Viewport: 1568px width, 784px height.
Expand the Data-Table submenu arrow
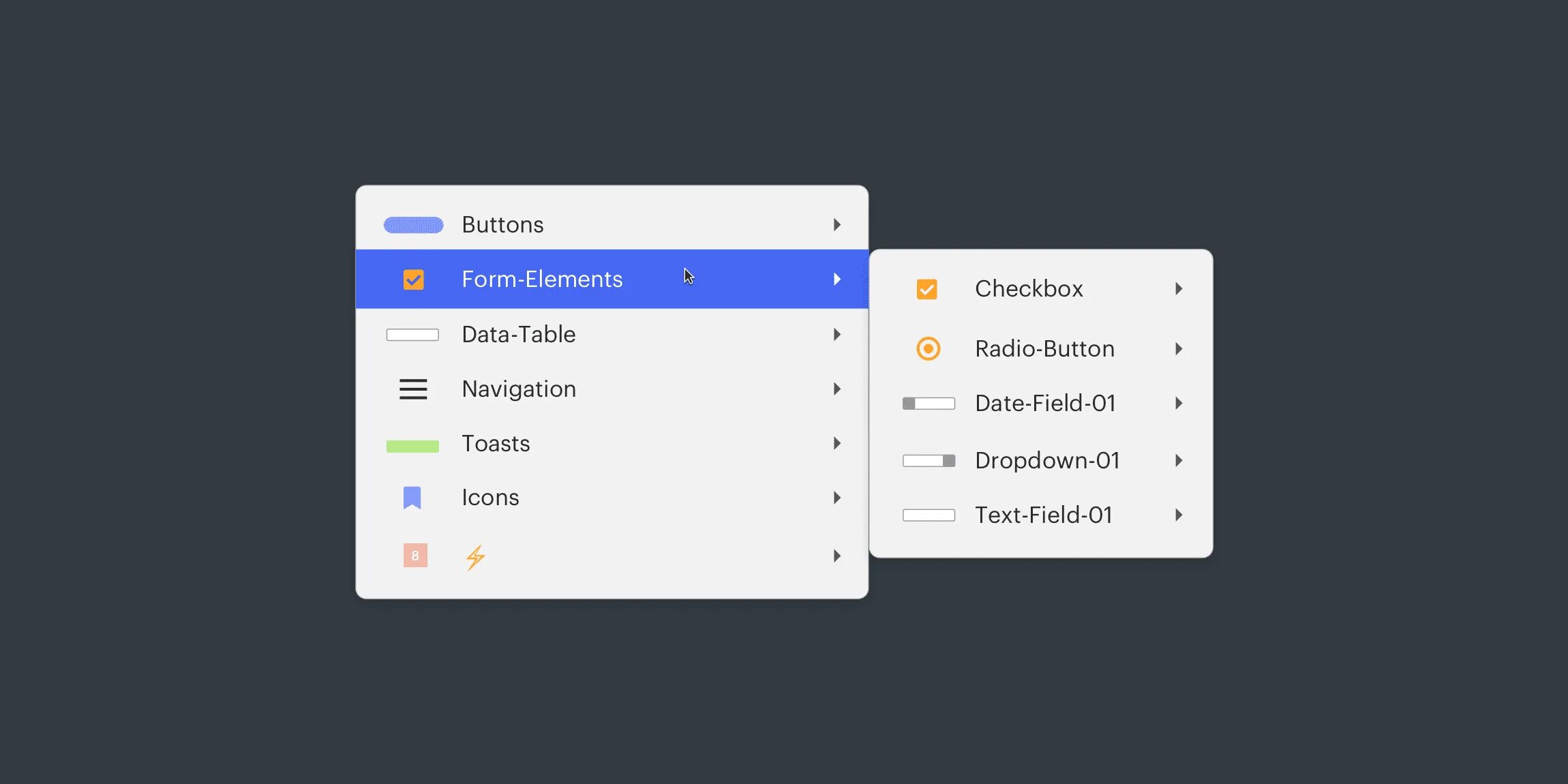(x=836, y=335)
